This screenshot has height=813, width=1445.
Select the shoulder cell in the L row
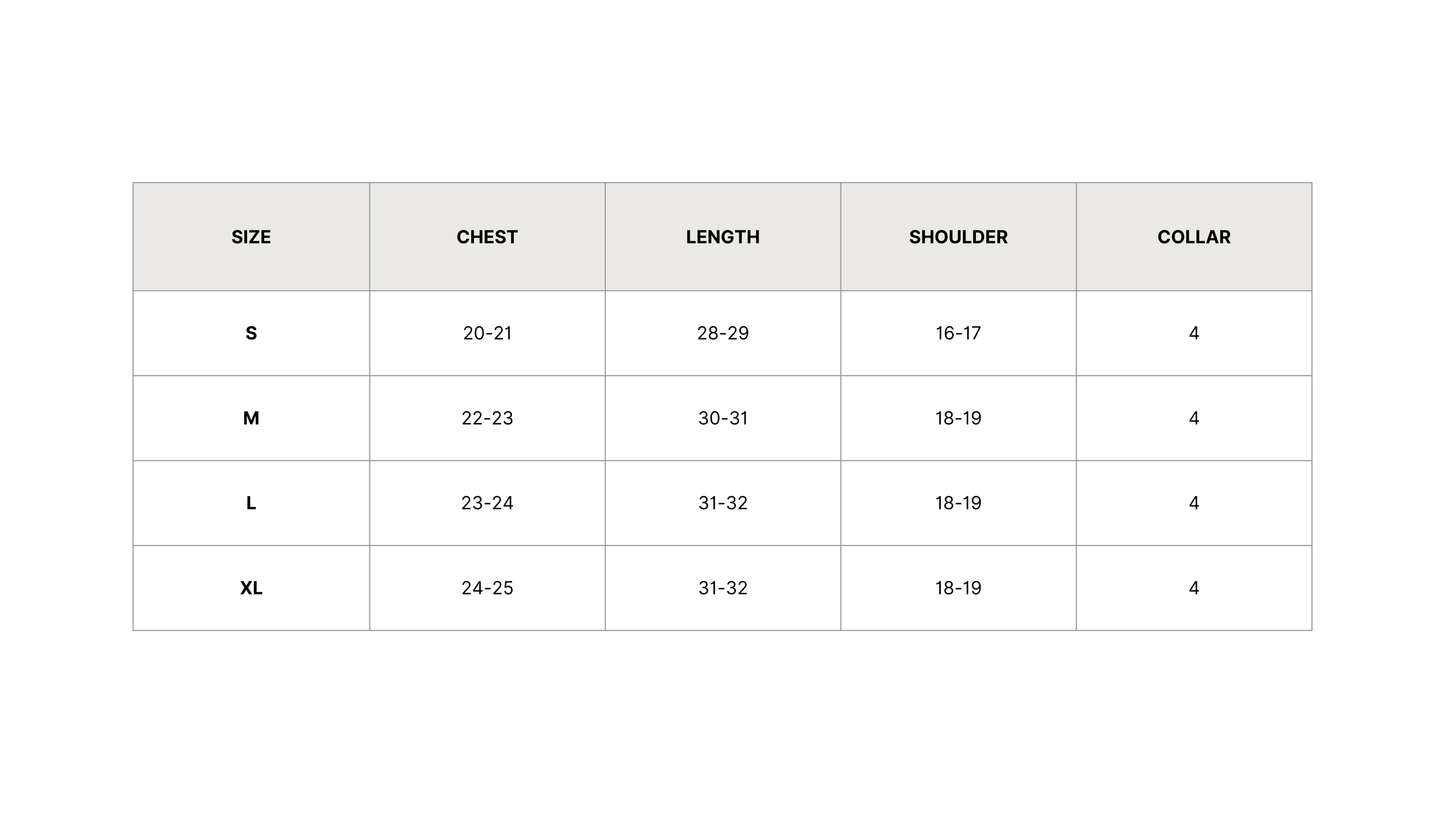point(958,503)
